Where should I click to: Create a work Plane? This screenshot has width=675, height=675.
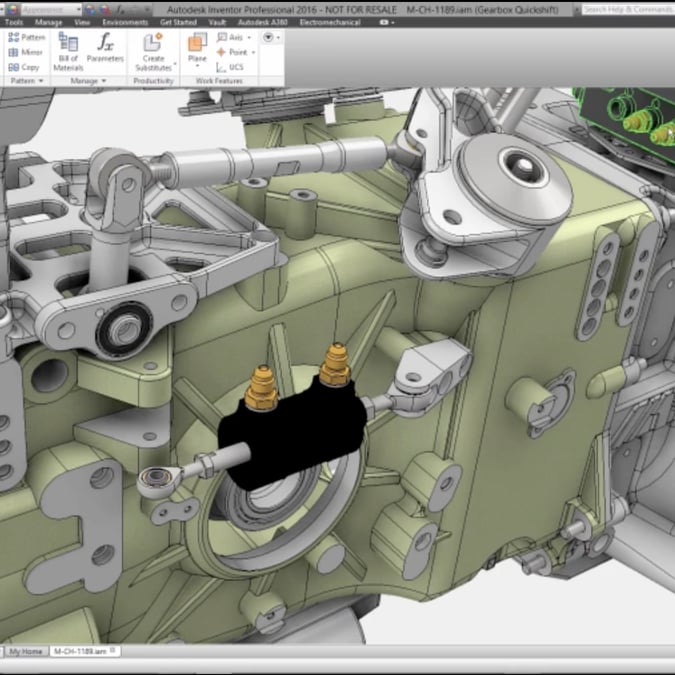(x=197, y=48)
